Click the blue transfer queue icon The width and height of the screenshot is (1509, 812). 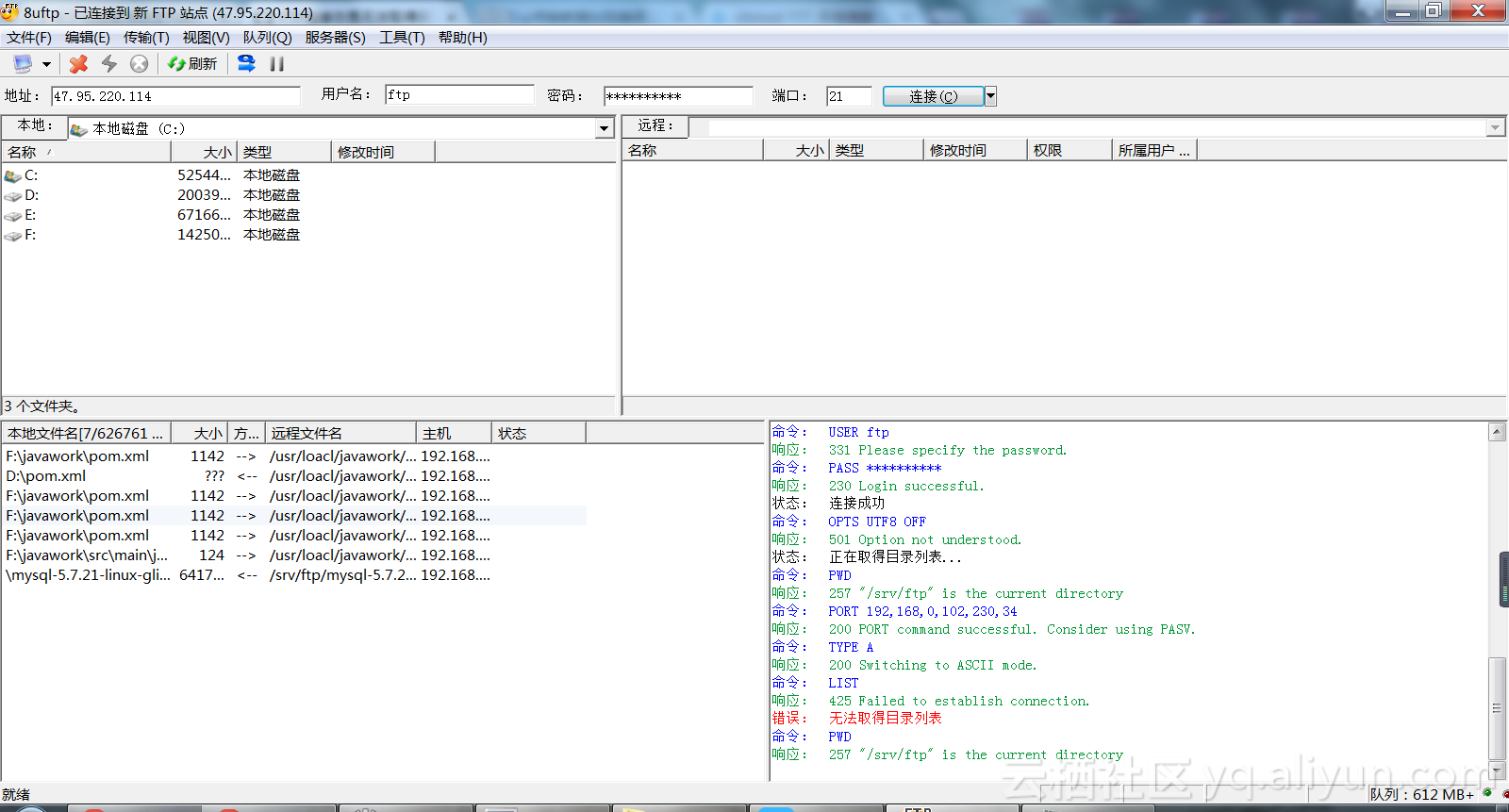[x=246, y=63]
